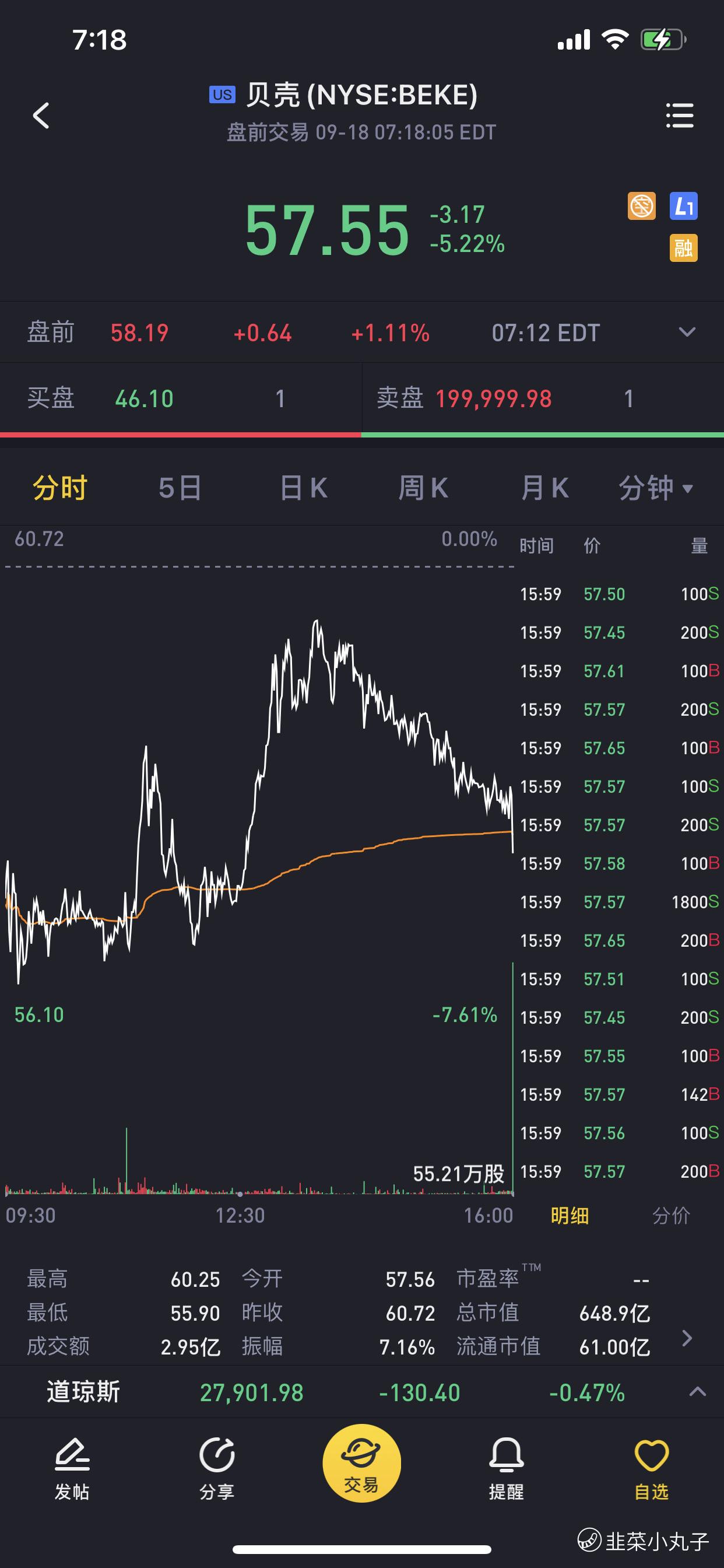Screen dimensions: 724x1568
Task: Tap the current price 57.55
Action: [328, 230]
